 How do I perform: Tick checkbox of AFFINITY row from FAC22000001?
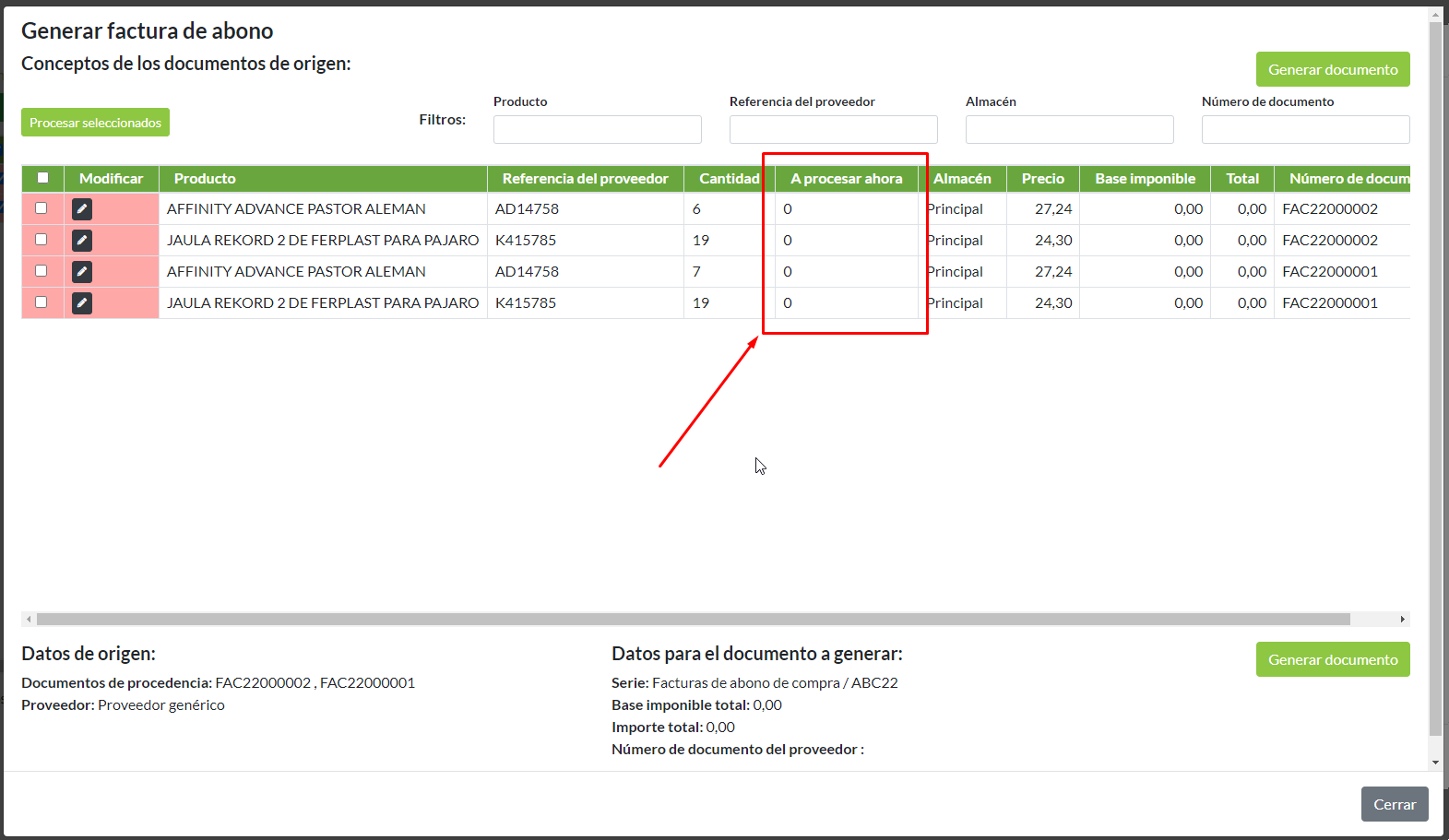tap(41, 271)
